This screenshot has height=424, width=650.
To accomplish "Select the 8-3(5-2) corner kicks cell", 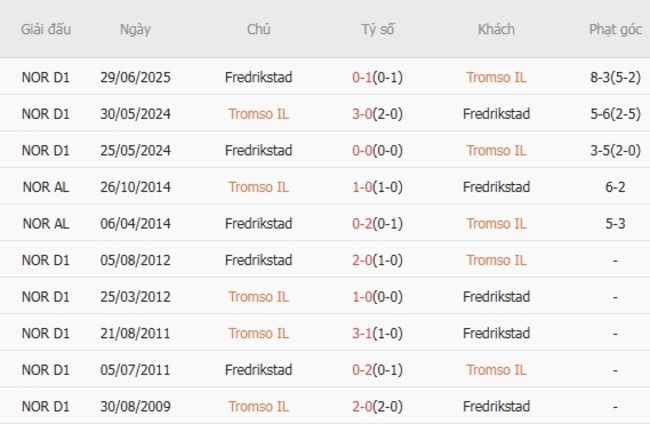I will coord(615,77).
